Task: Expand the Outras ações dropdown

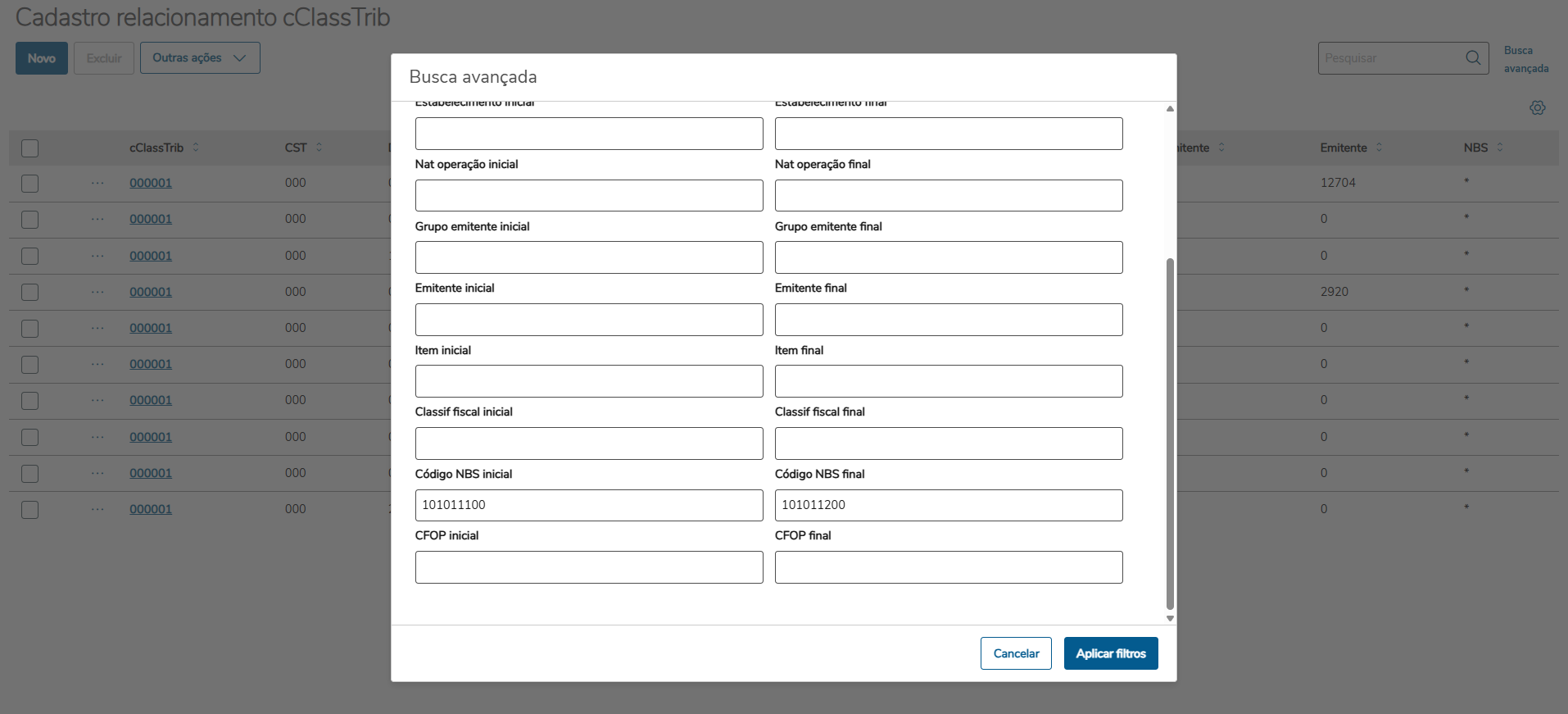Action: [x=200, y=58]
